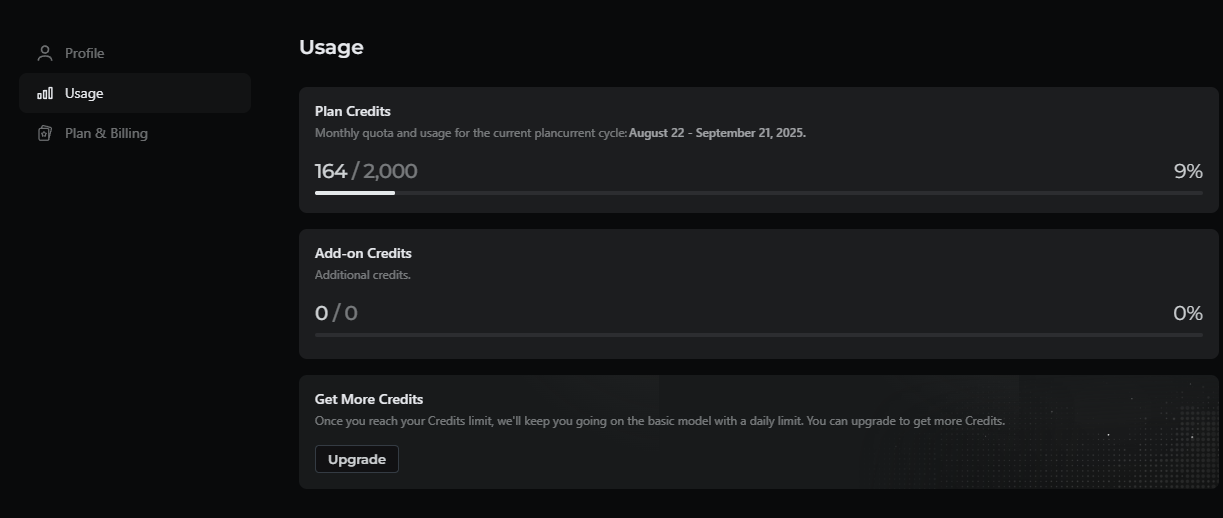
Task: Select the August 22 - September 21 cycle dates
Action: coord(717,133)
